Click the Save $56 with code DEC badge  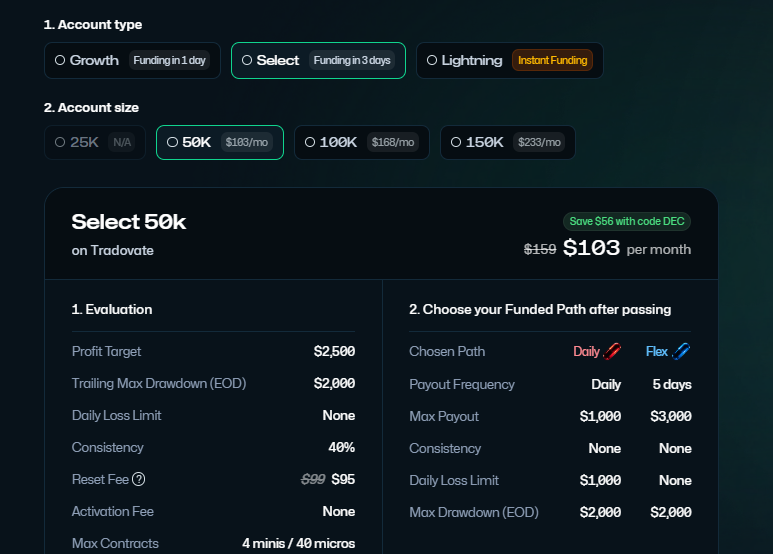pos(626,221)
